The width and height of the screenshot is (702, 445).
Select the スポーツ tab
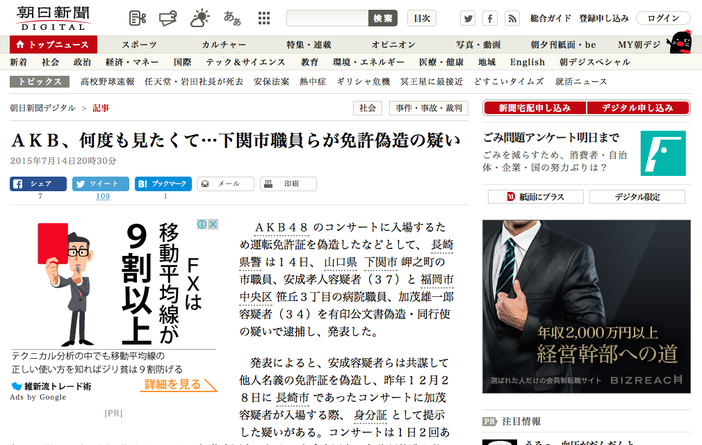tap(139, 45)
